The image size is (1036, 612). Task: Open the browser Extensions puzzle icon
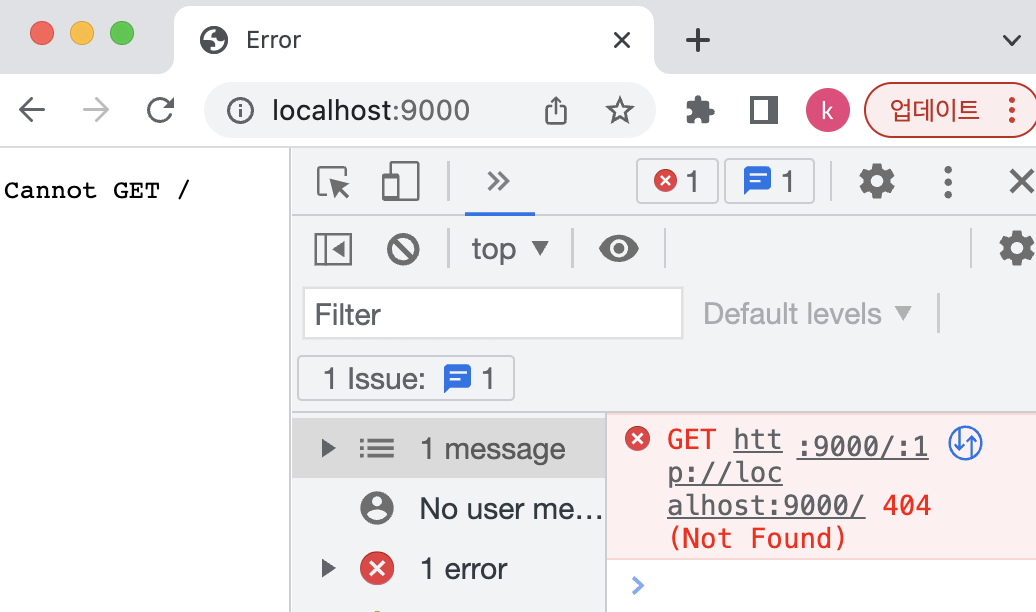pos(700,110)
